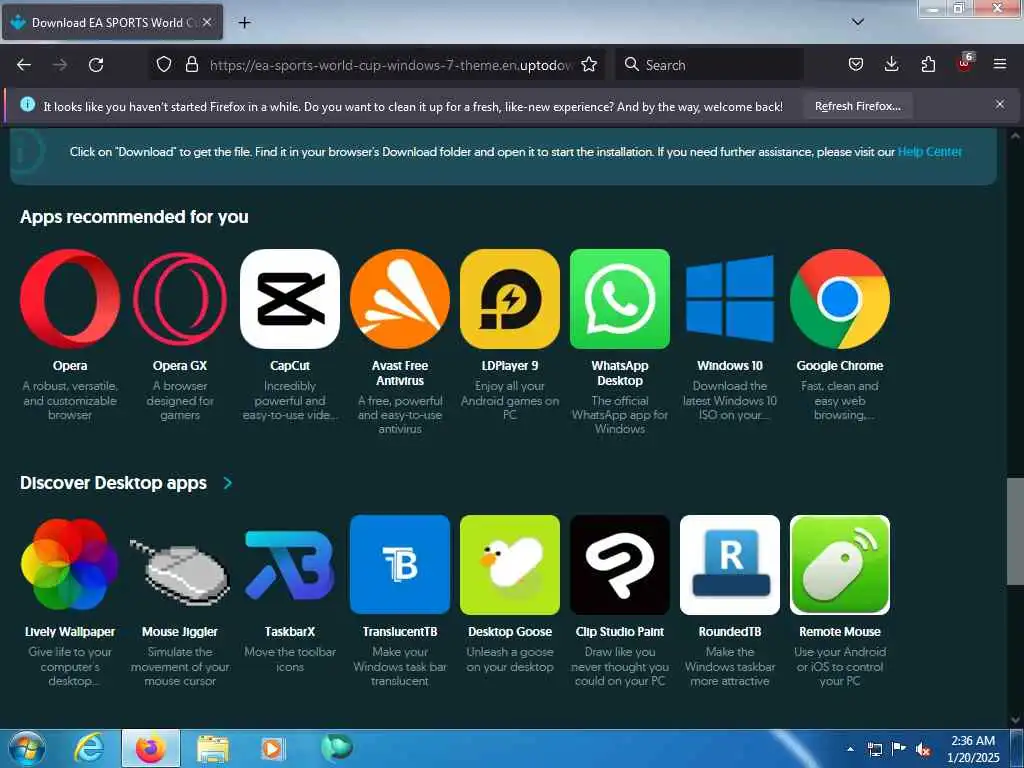Open the WhatsApp Desktop icon

620,298
